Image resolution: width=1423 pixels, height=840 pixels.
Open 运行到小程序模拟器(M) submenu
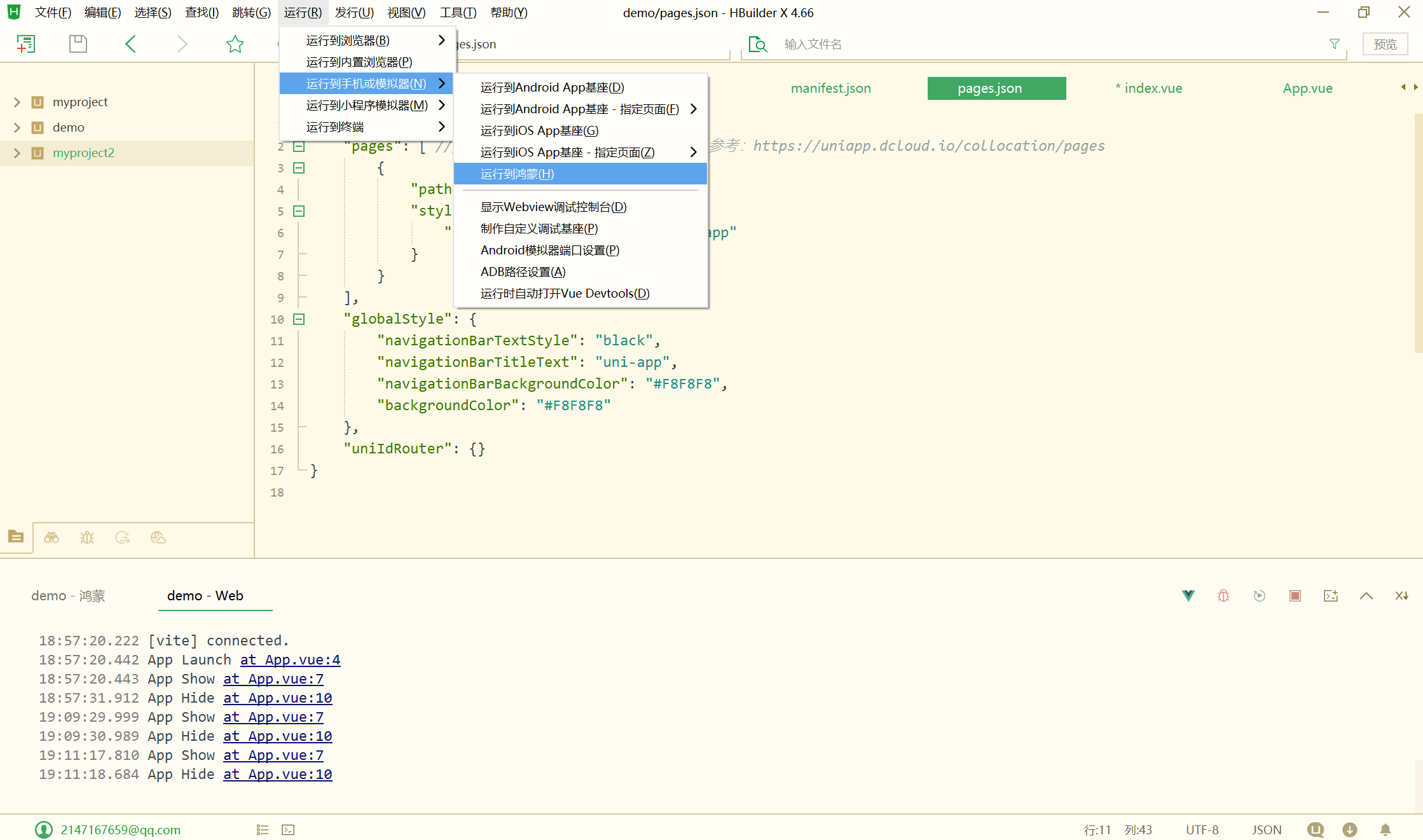point(368,106)
